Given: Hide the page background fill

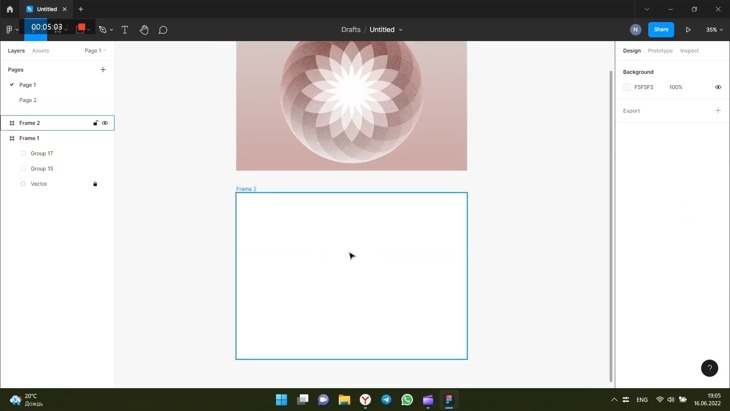Looking at the screenshot, I should pos(718,87).
